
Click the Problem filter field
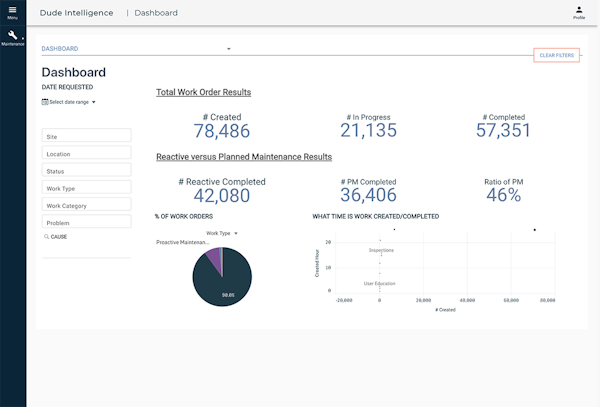[88, 222]
